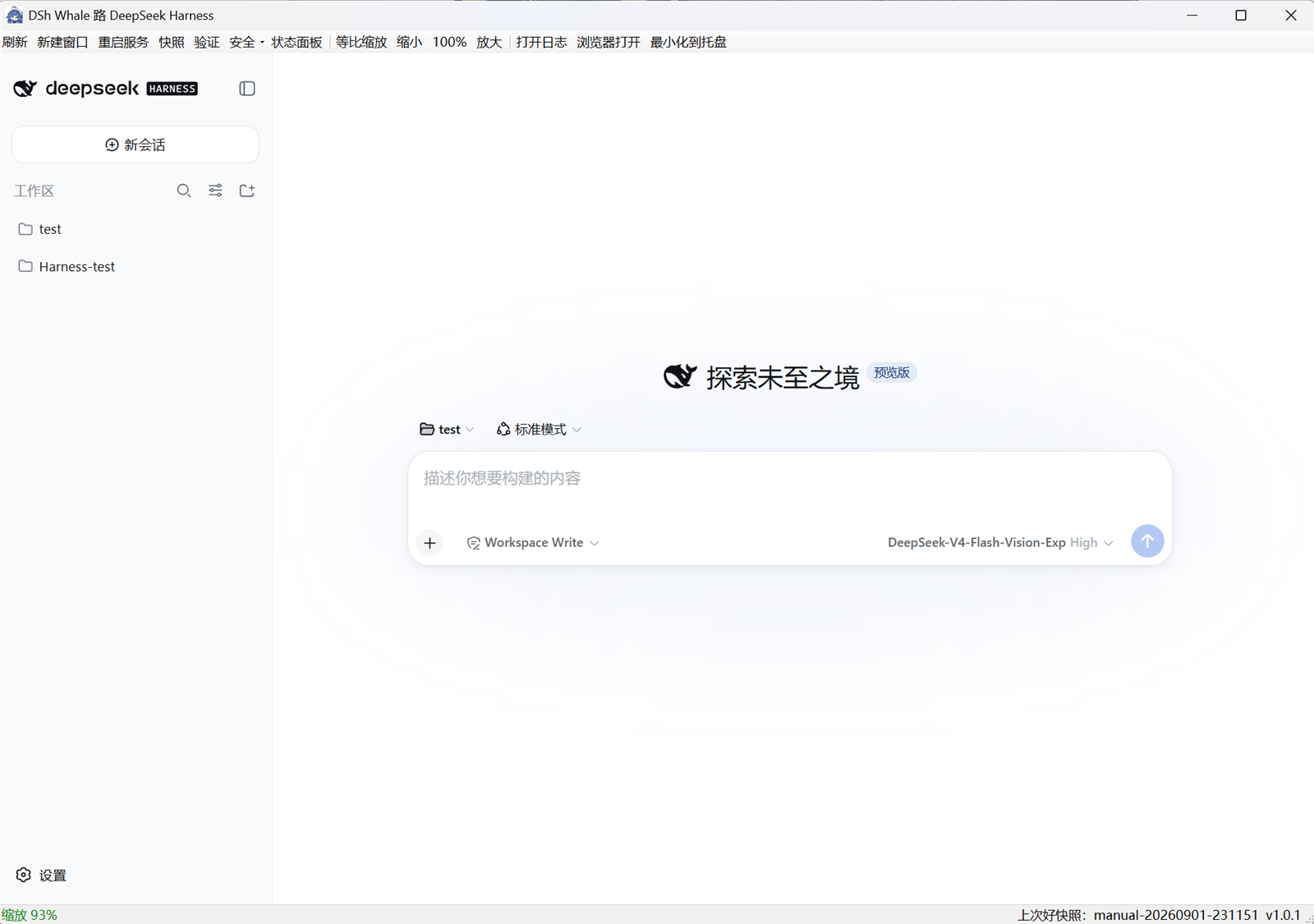Reset zoom with the 100% button
Screen dimensions: 1314x924
[449, 43]
